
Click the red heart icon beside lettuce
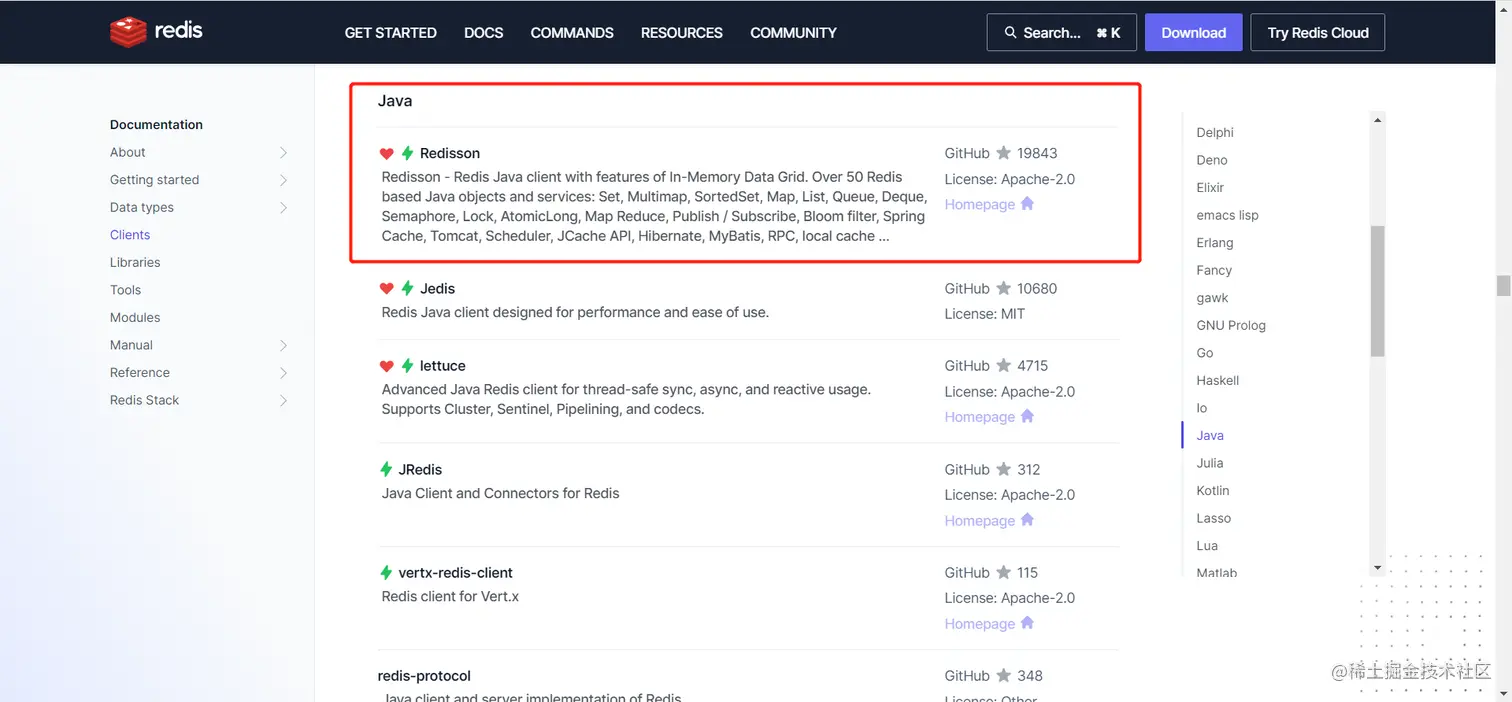pos(387,366)
